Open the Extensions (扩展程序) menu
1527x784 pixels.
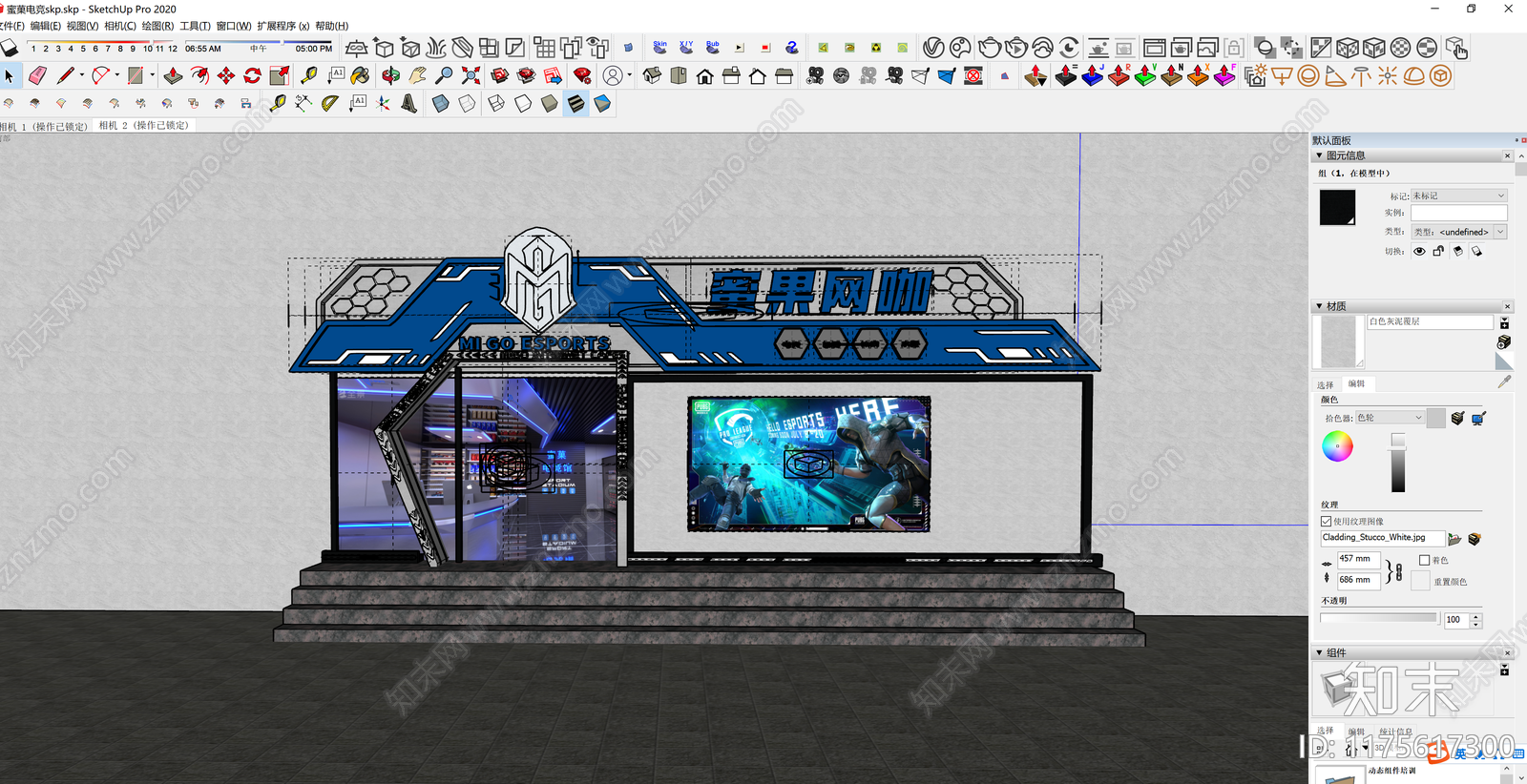click(x=282, y=26)
